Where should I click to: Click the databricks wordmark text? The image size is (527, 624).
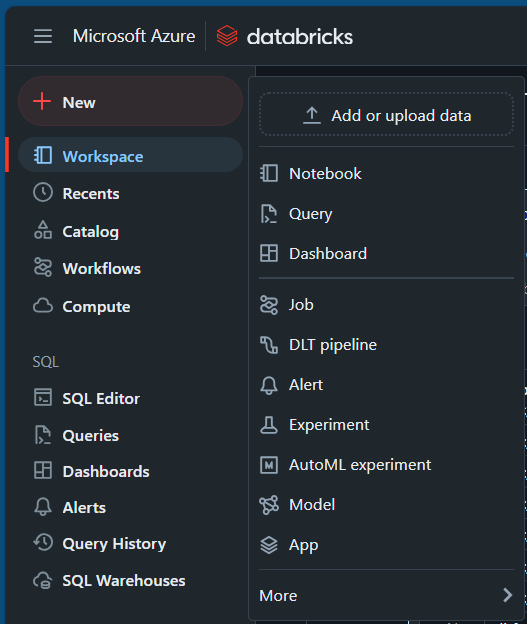pyautogui.click(x=300, y=37)
